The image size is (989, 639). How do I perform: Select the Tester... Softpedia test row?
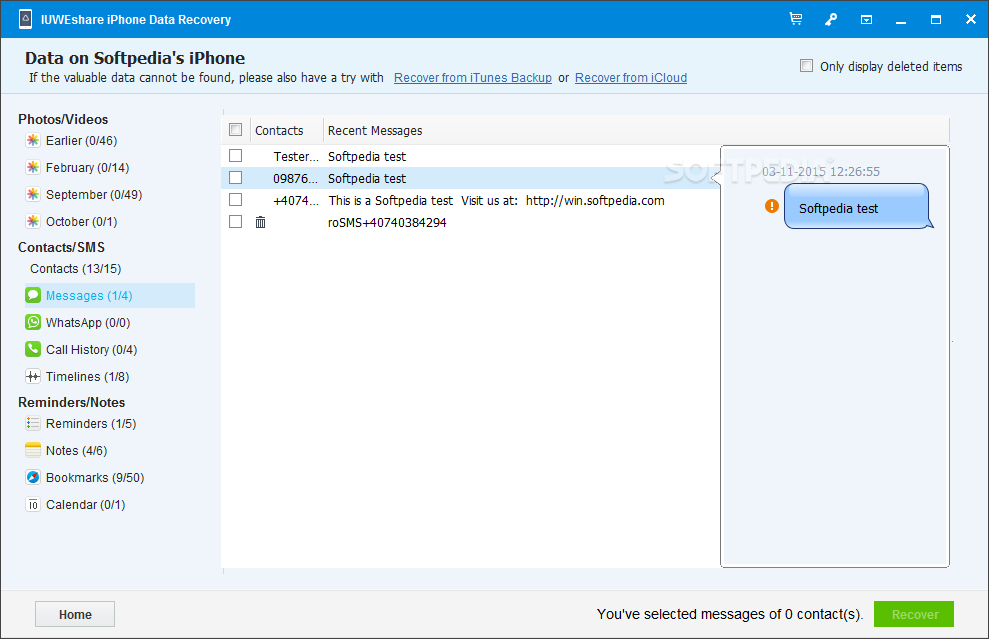470,156
